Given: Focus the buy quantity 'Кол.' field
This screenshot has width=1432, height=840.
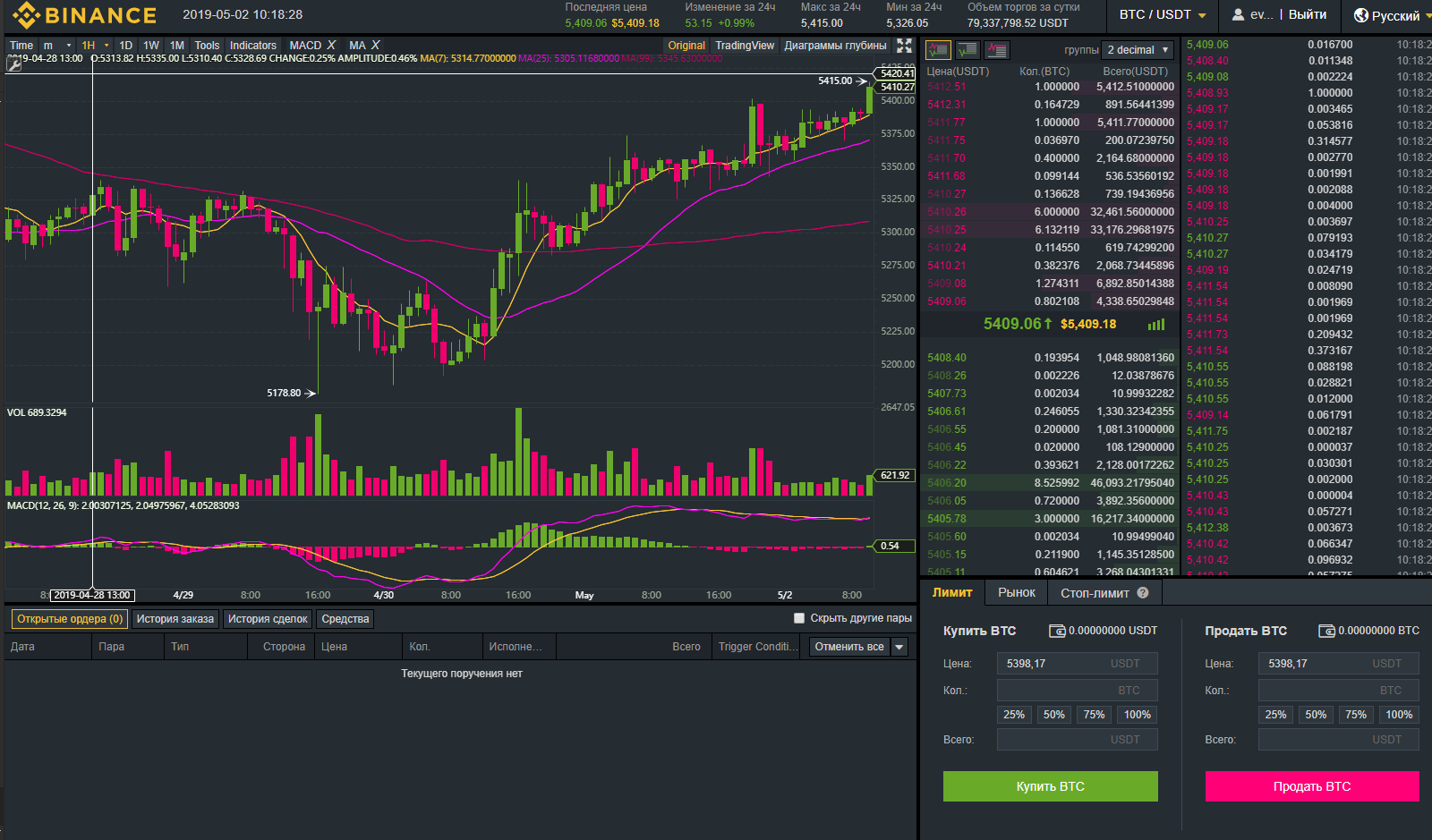Looking at the screenshot, I should [x=1078, y=691].
